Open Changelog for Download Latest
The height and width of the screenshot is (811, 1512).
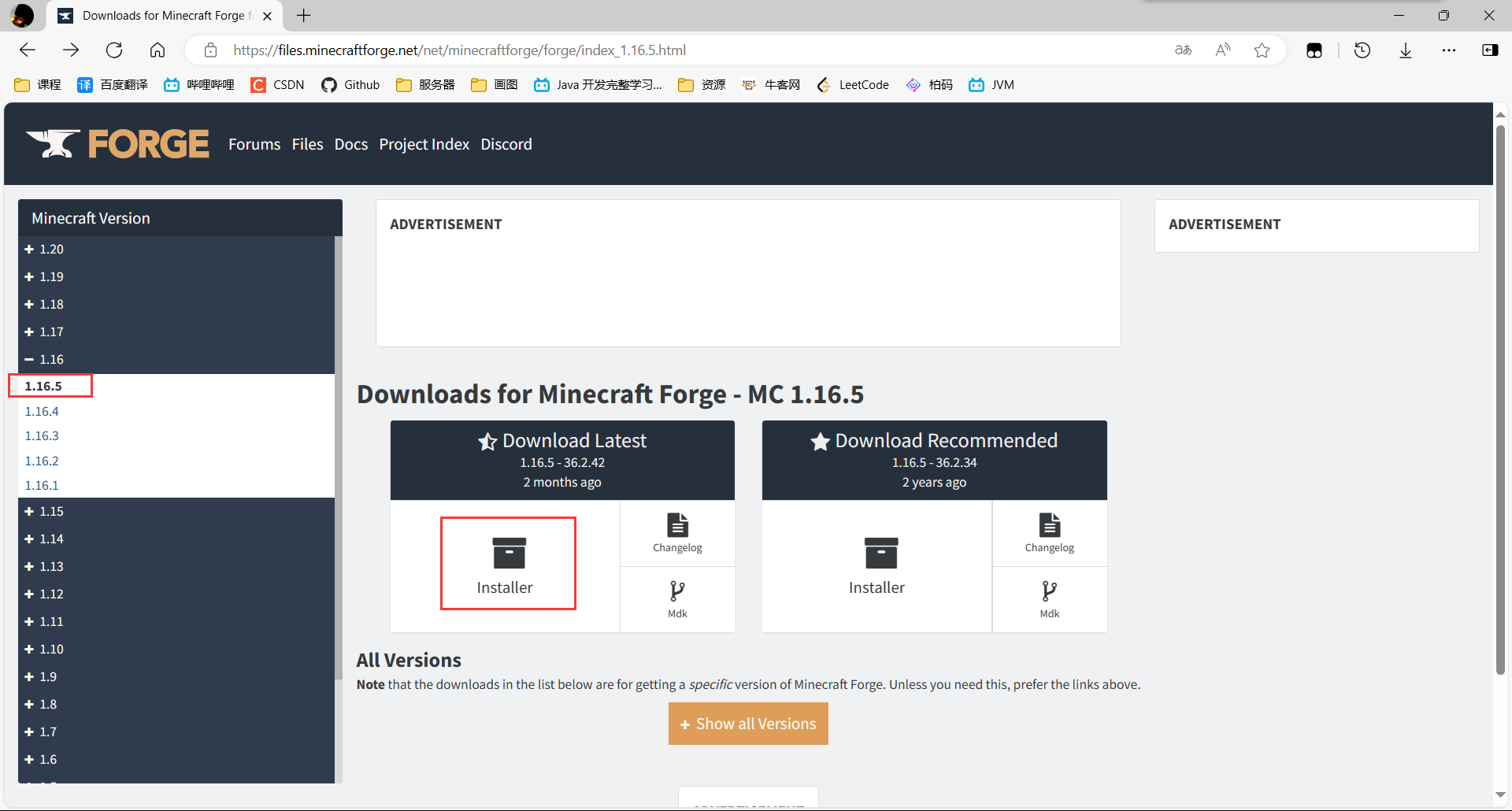677,533
